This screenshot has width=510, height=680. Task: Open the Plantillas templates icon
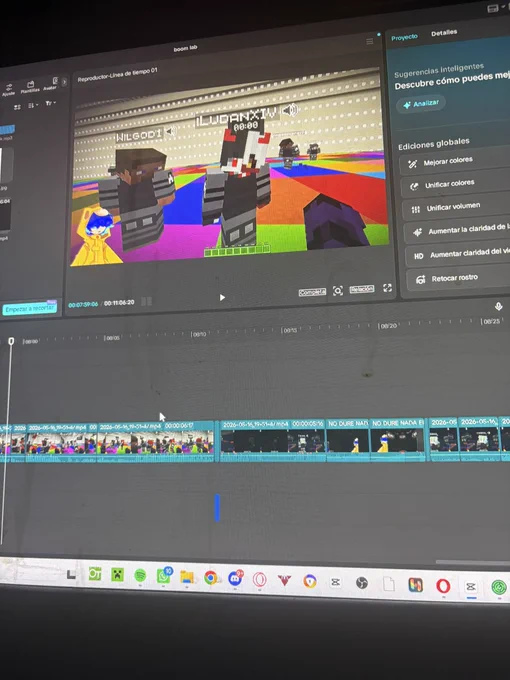pos(30,87)
